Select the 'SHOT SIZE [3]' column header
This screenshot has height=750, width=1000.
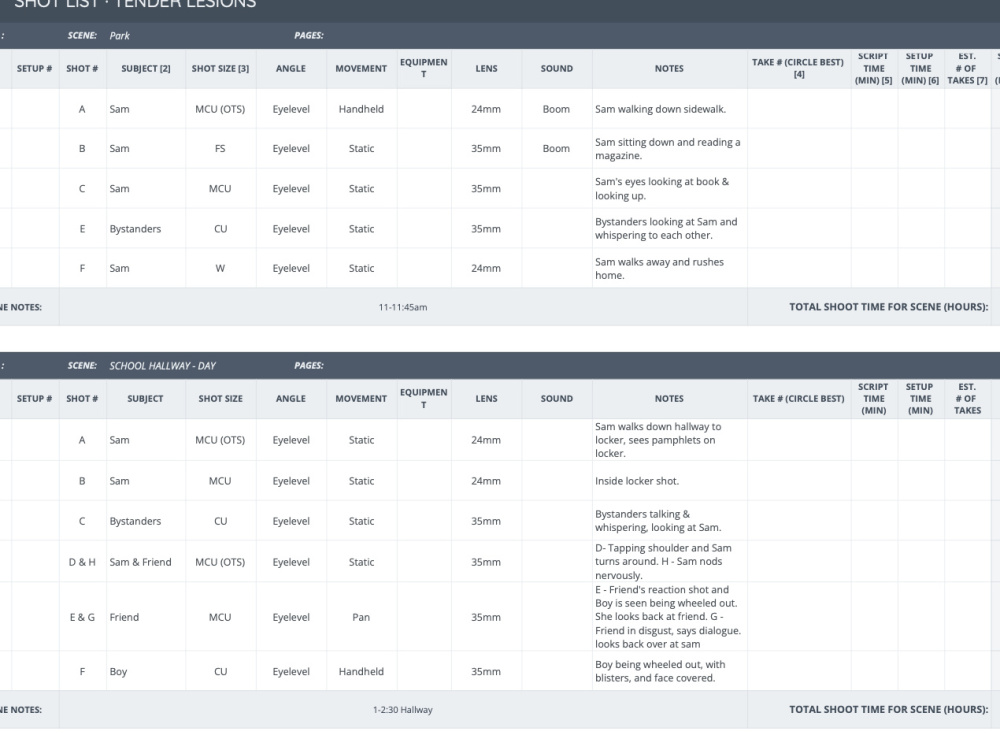220,68
